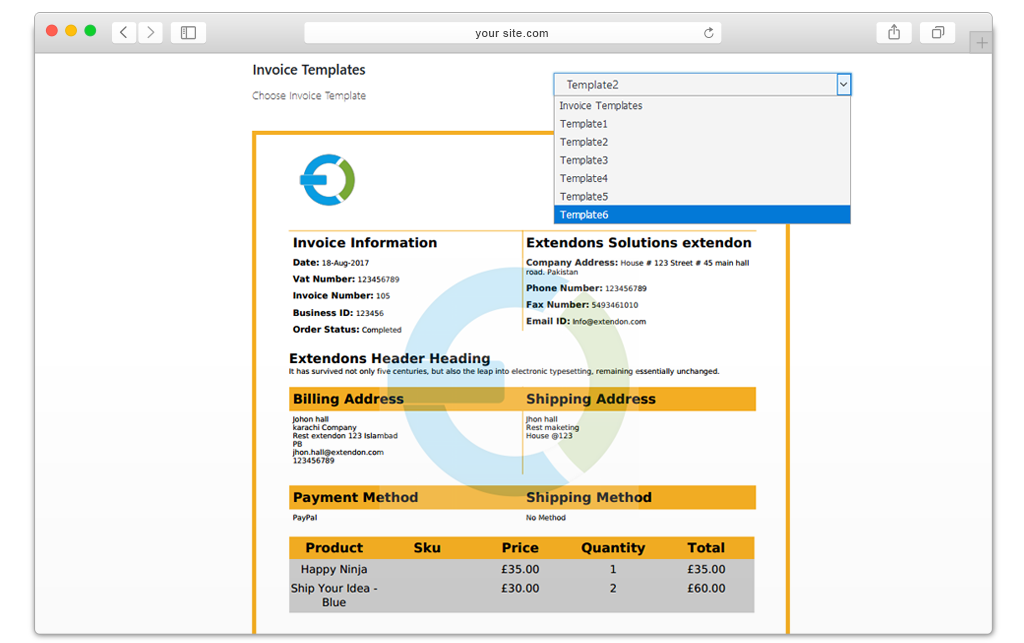Screen dimensions: 1024x643
Task: Click the Ship Your Idea - Blue product
Action: pyautogui.click(x=334, y=595)
